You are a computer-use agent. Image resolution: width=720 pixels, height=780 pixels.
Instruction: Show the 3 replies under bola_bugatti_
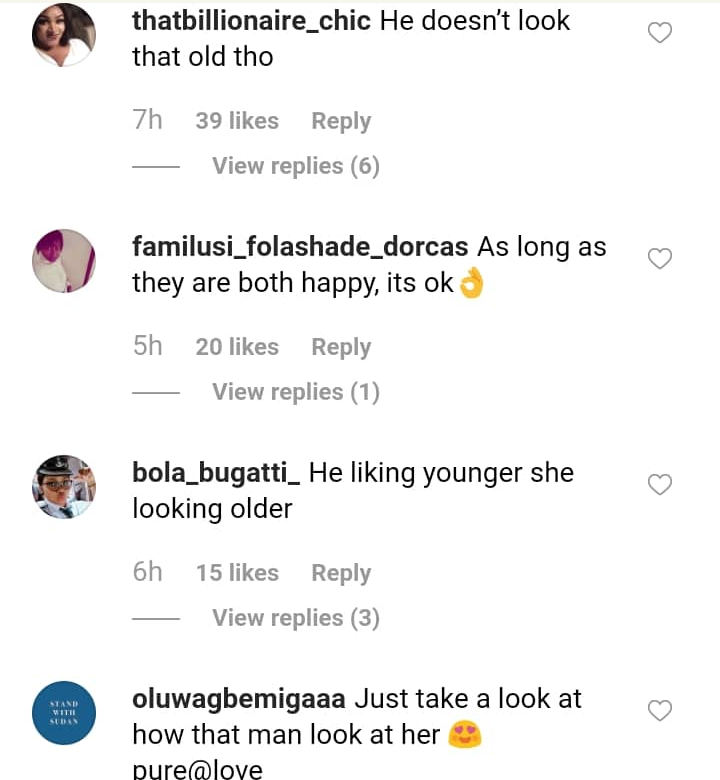click(x=295, y=618)
